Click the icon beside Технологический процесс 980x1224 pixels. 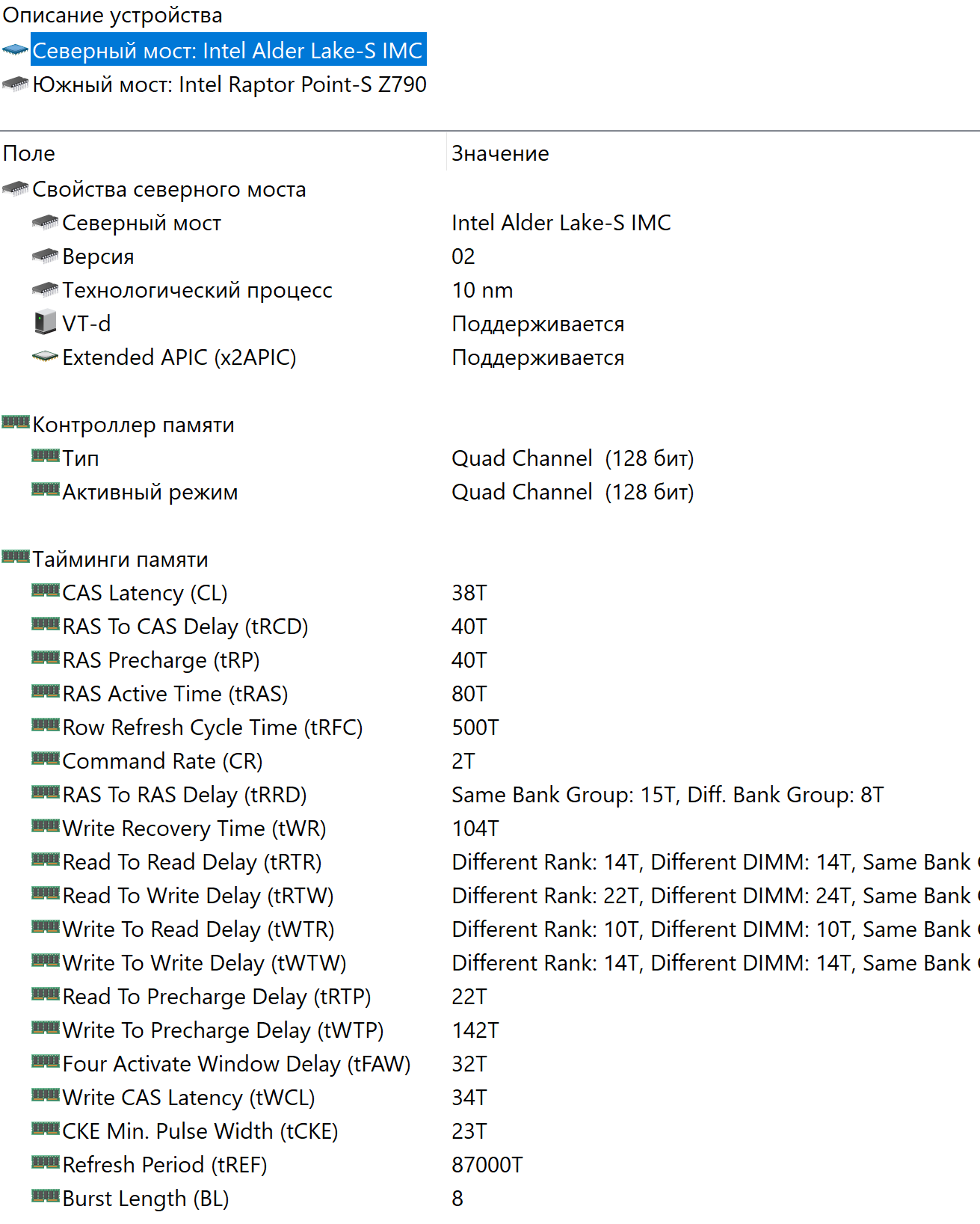(x=45, y=289)
